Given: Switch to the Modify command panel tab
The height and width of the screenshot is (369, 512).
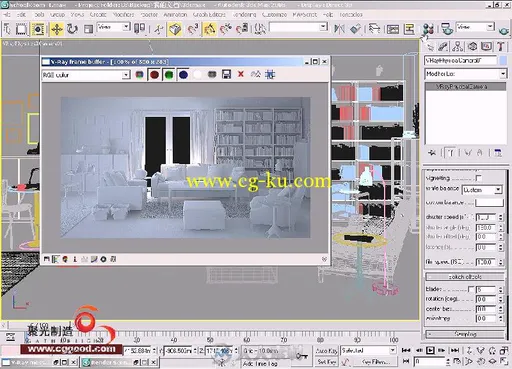Looking at the screenshot, I should click(443, 47).
